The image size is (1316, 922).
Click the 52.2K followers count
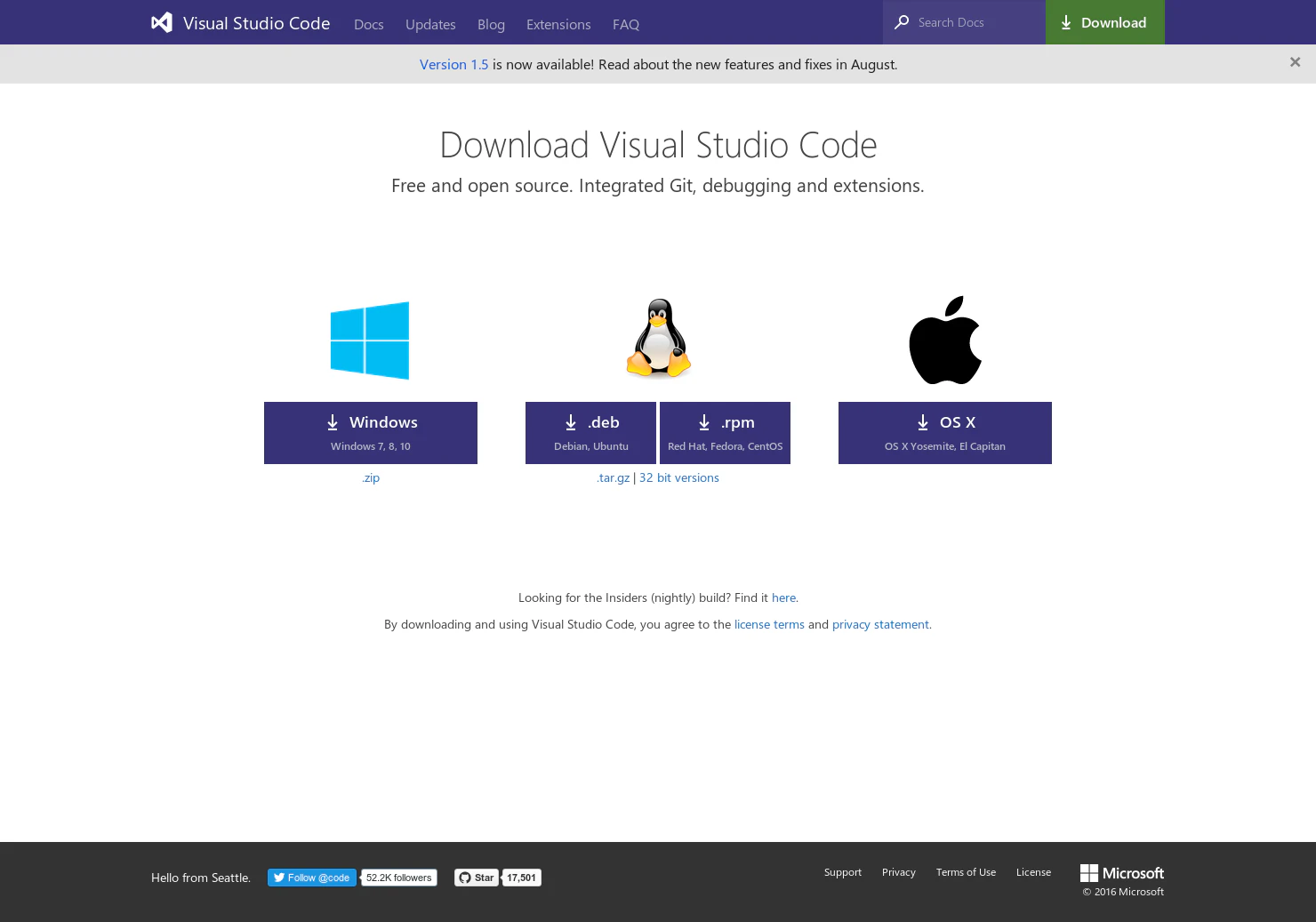coord(399,878)
